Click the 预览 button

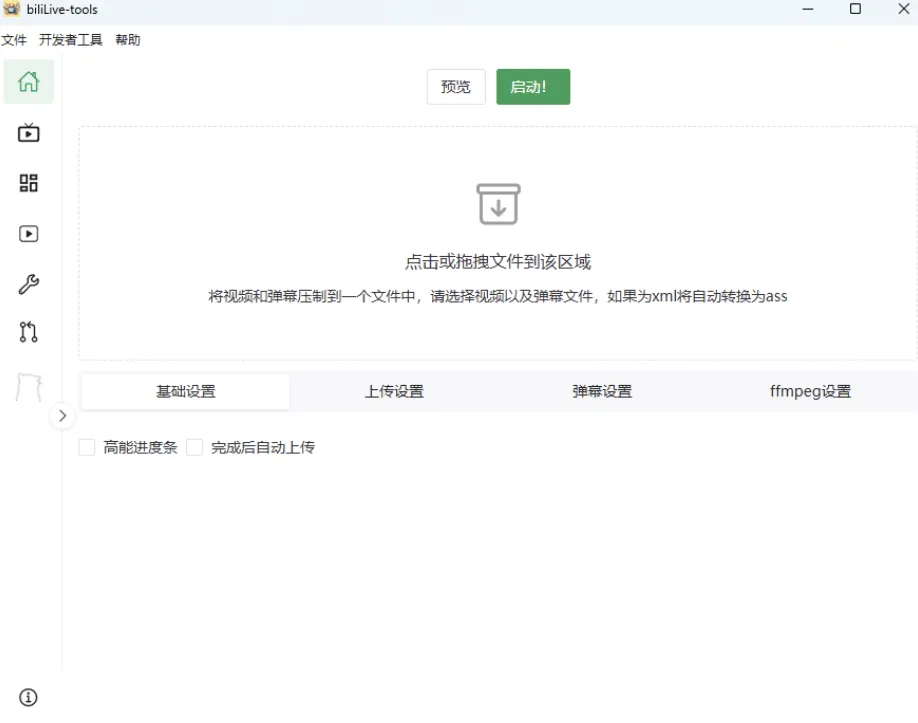point(456,87)
